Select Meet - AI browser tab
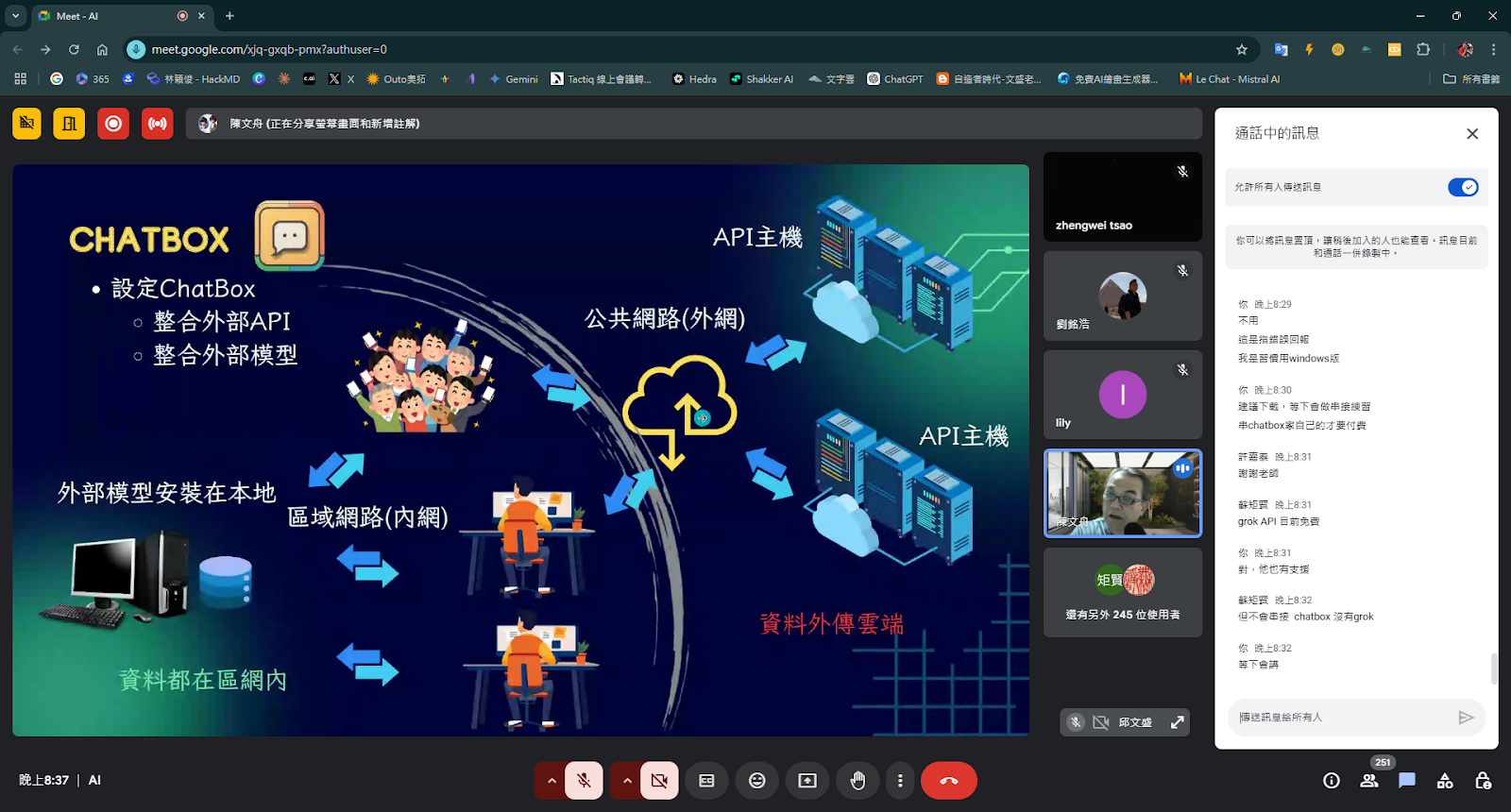 (123, 16)
